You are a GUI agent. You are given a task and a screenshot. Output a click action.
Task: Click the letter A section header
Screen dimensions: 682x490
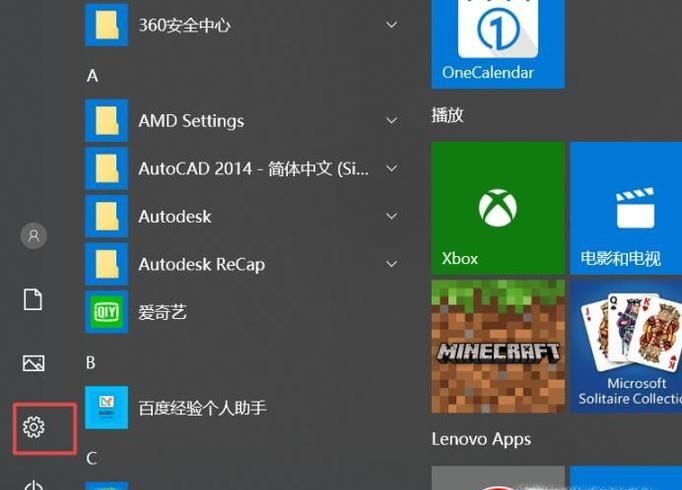click(92, 76)
